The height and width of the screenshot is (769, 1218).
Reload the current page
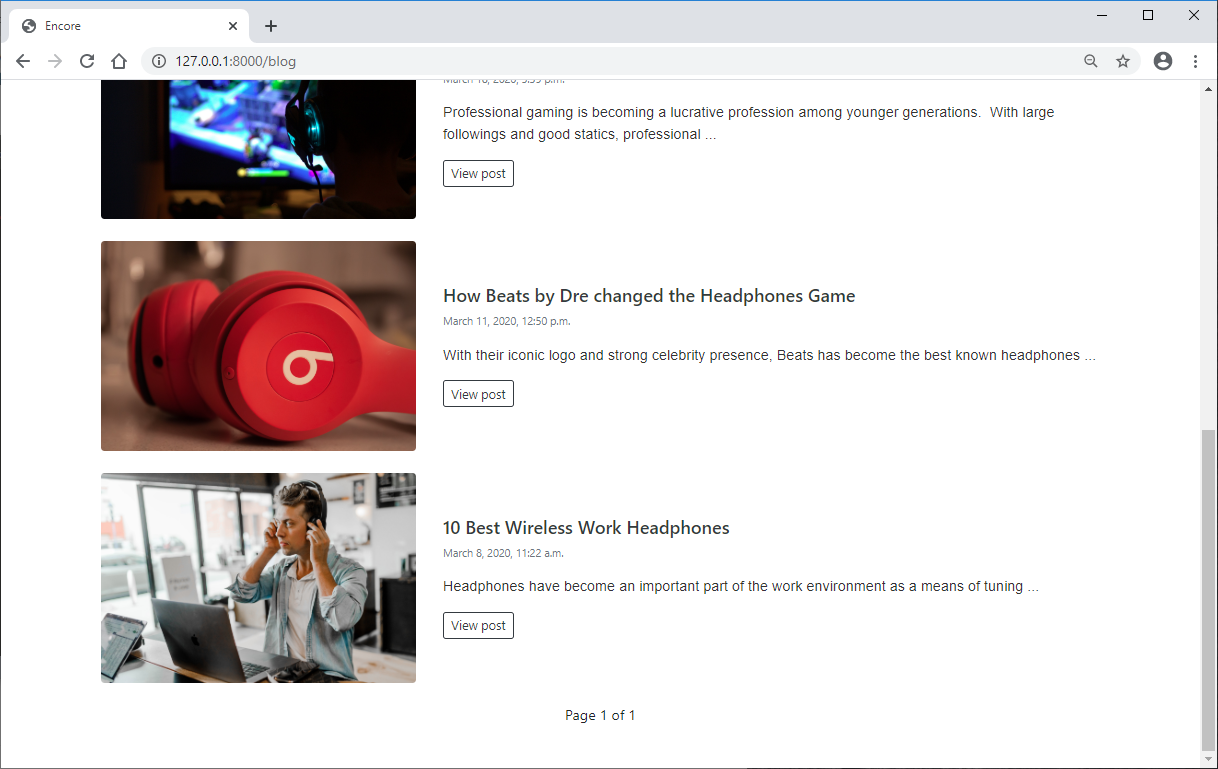point(87,61)
